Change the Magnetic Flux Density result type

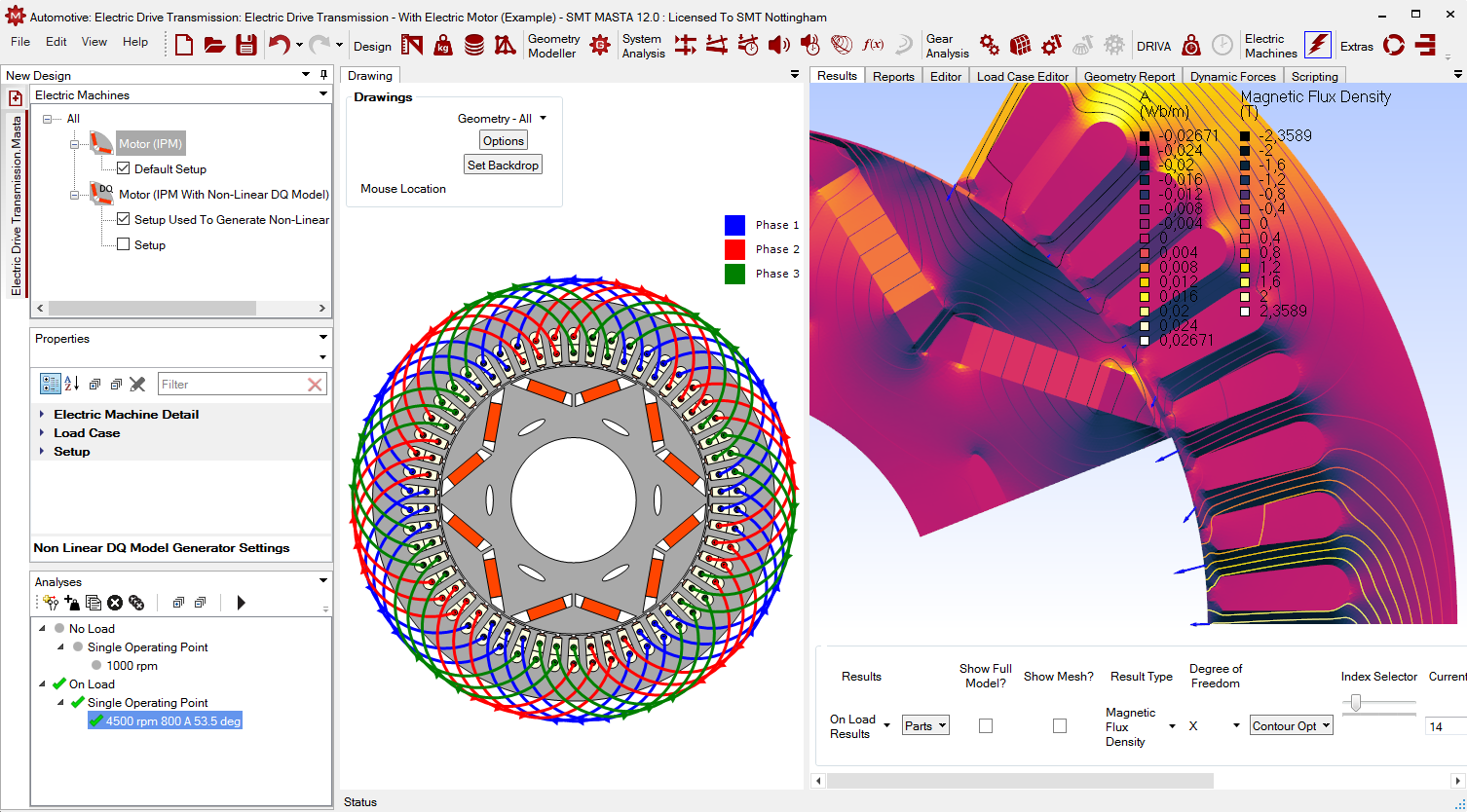point(1141,726)
